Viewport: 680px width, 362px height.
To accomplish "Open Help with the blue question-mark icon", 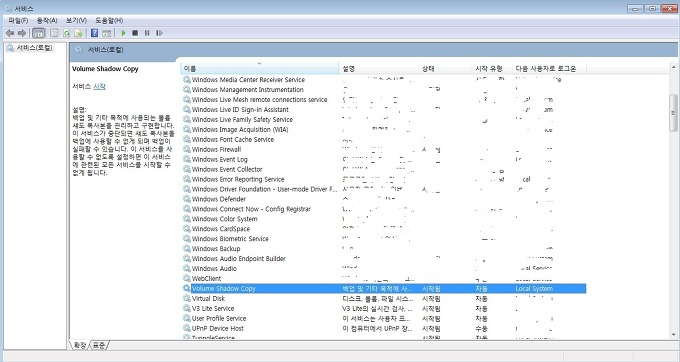I will coord(94,33).
